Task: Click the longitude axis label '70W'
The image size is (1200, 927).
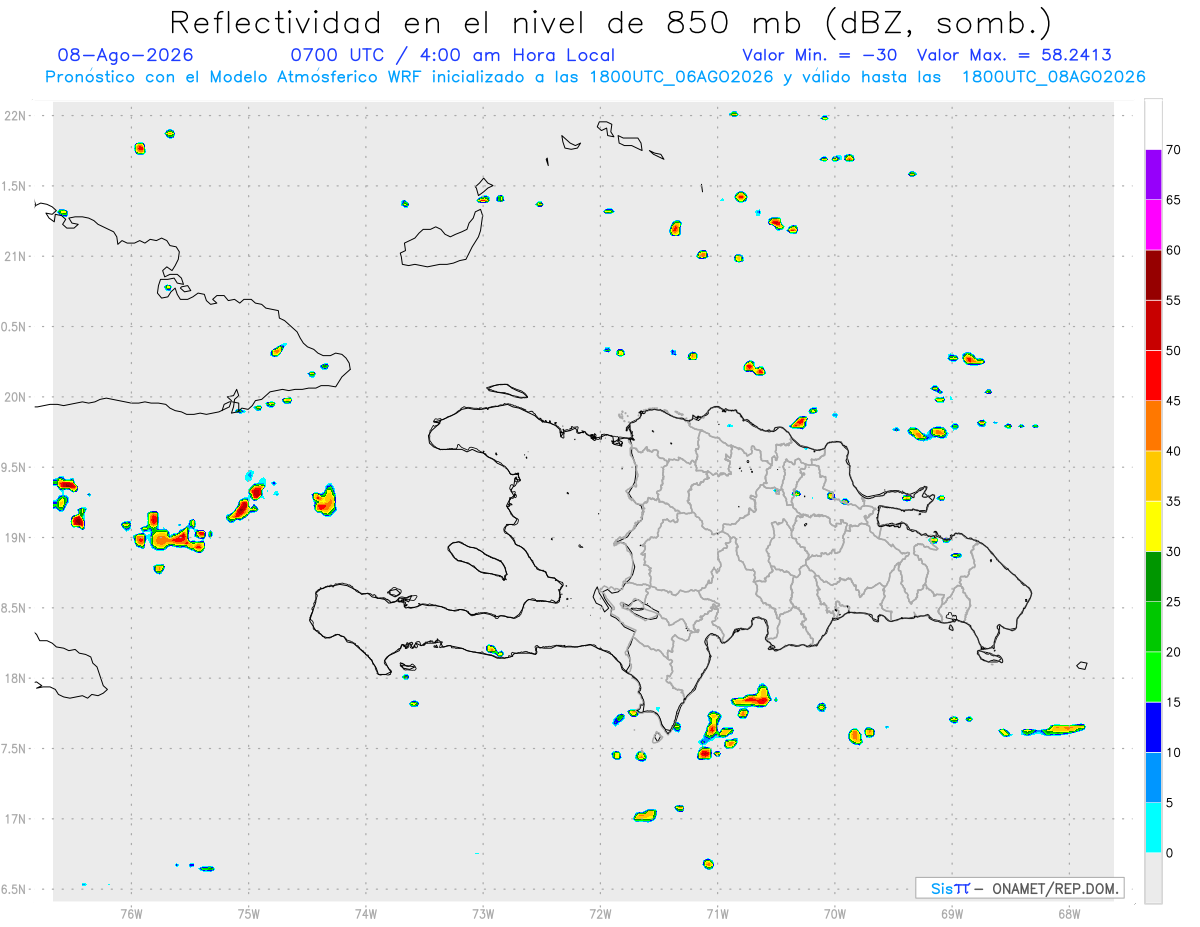Action: click(835, 913)
